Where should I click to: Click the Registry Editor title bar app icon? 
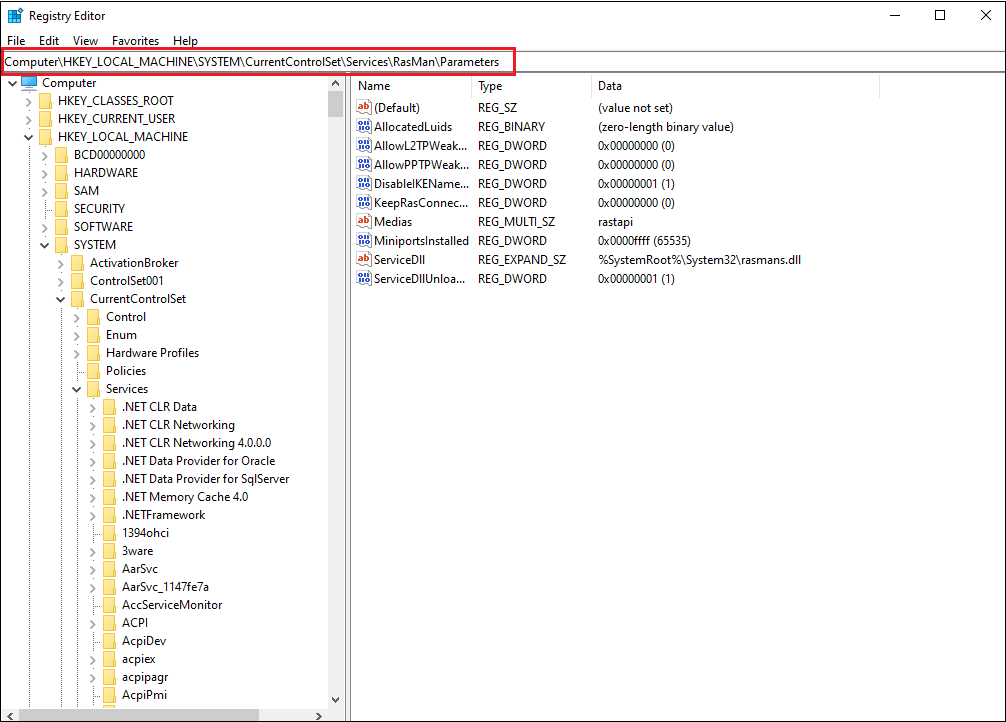[15, 15]
